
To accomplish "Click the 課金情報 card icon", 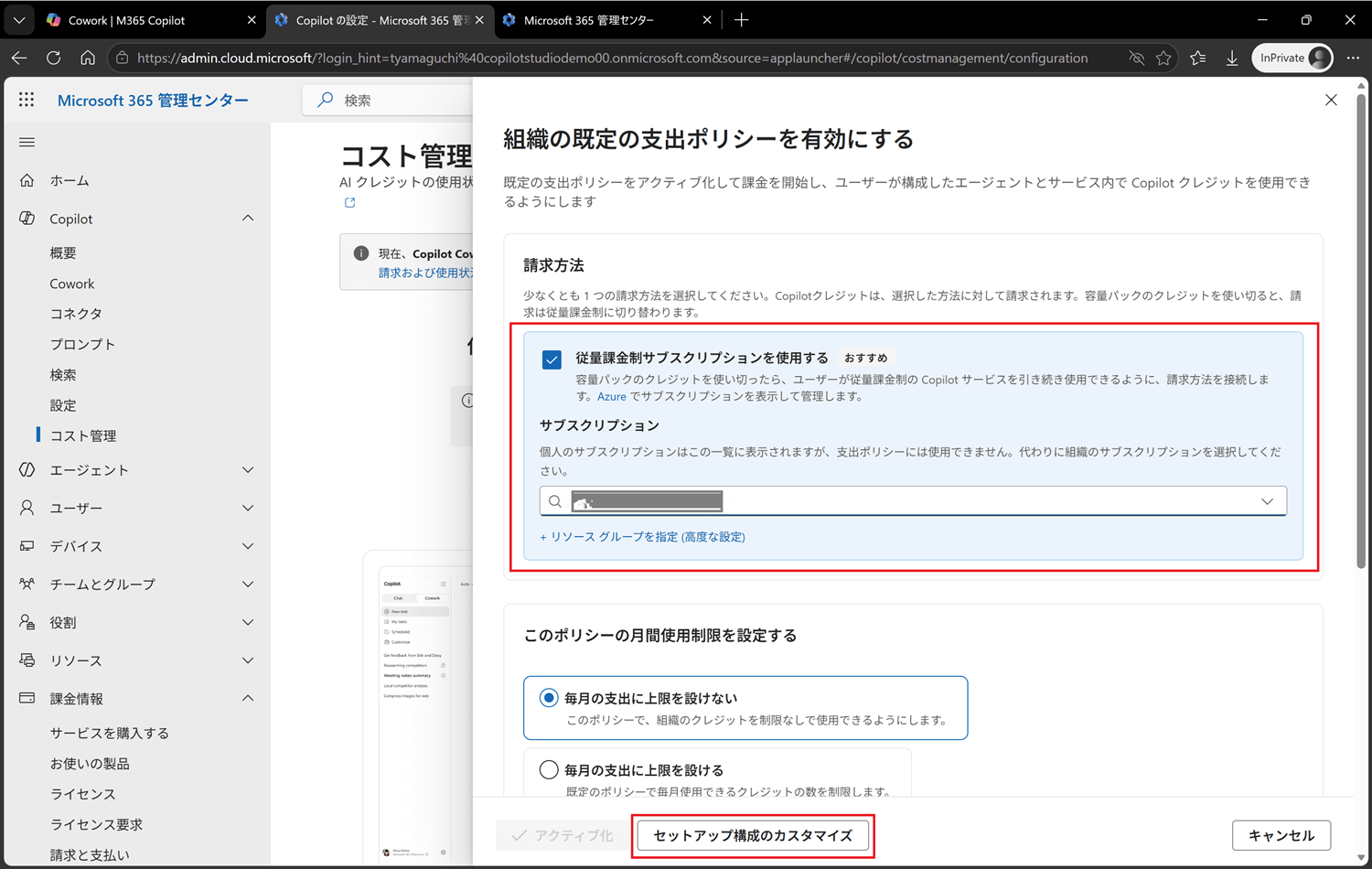I will (27, 698).
